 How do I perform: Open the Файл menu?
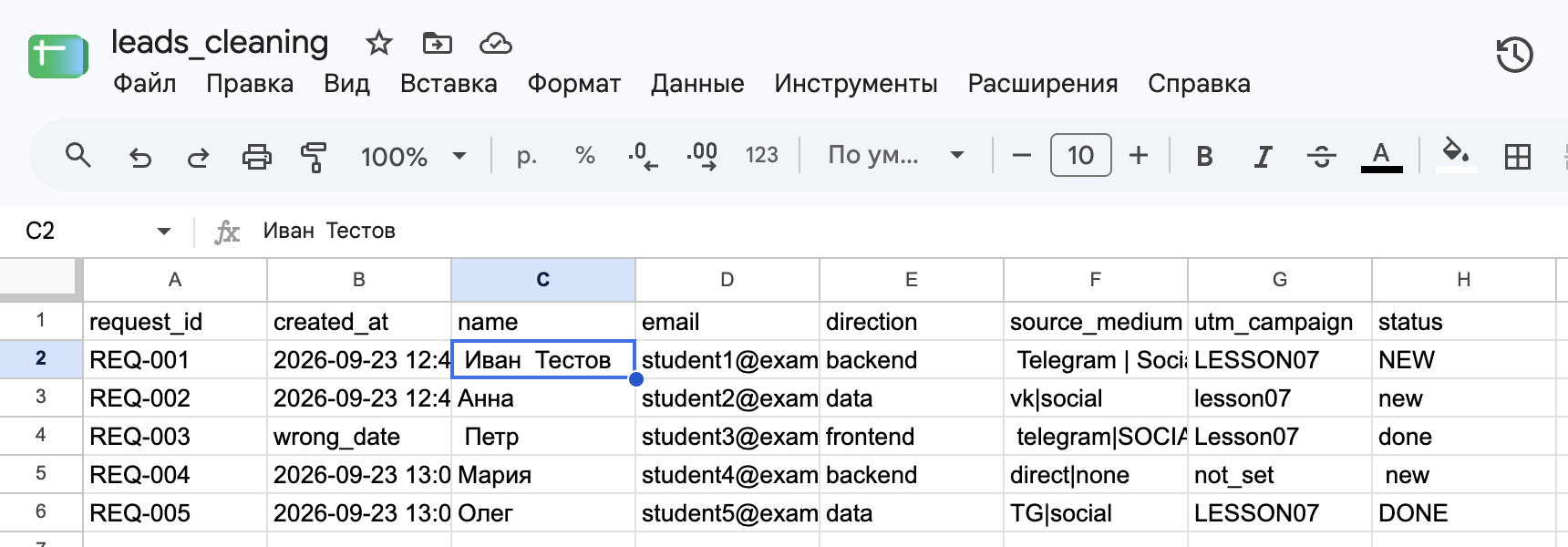click(x=144, y=84)
